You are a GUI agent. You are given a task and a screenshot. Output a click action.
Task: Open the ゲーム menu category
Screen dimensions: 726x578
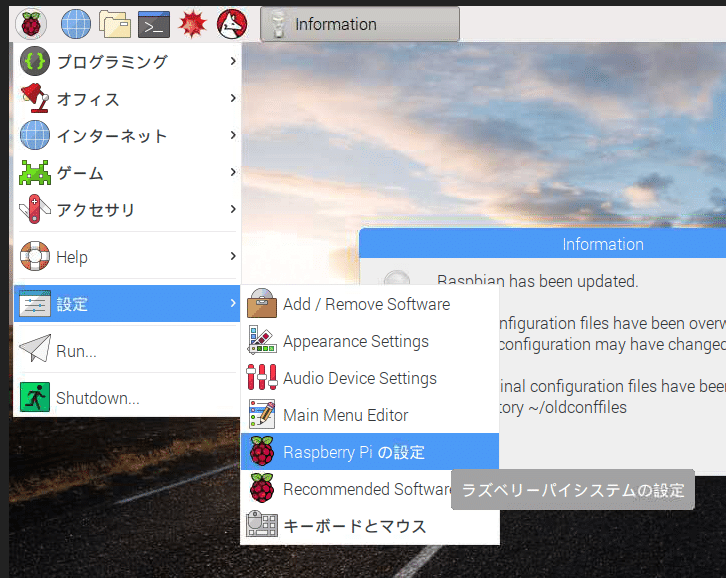[x=127, y=172]
